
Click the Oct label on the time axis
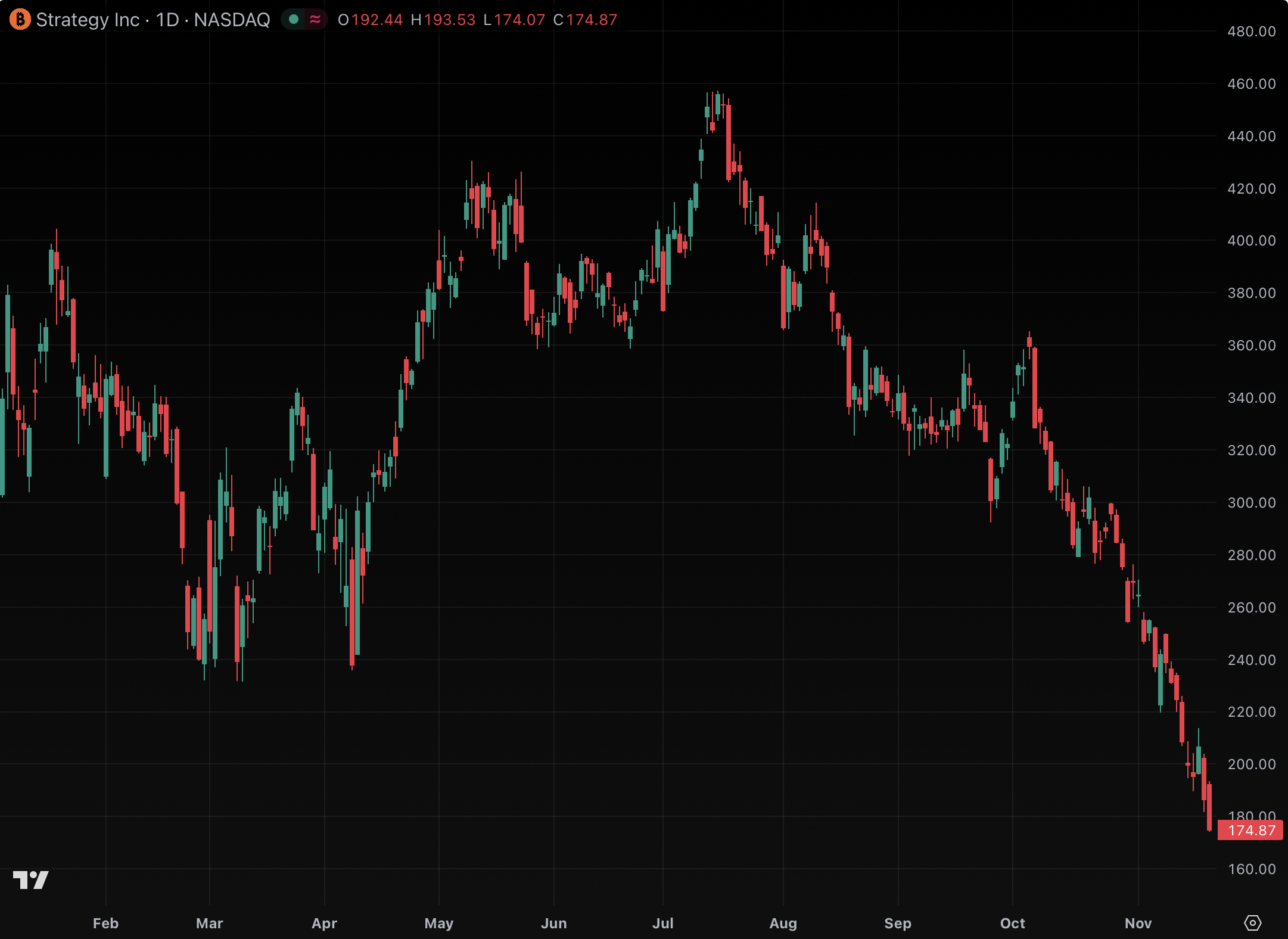[1012, 923]
